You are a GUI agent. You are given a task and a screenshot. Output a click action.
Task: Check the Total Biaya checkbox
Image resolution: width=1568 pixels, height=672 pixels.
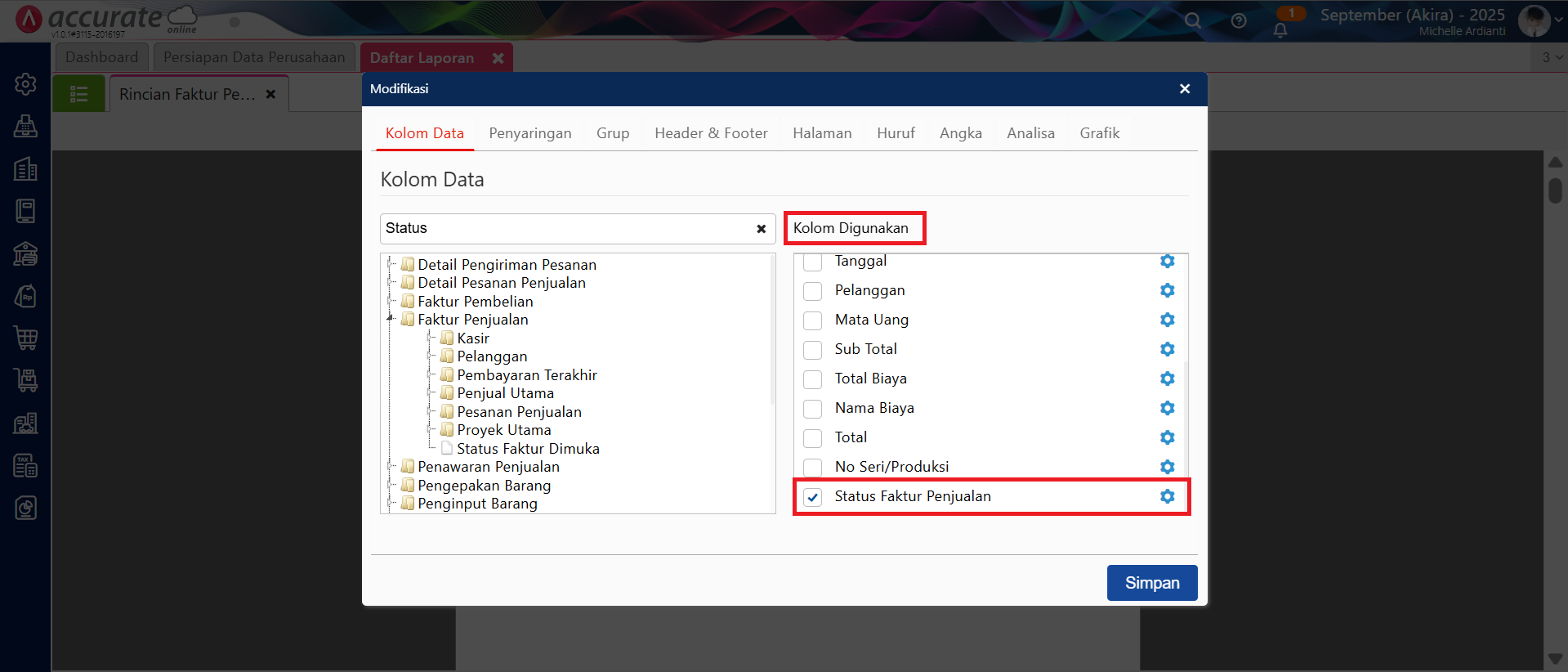[x=812, y=379]
